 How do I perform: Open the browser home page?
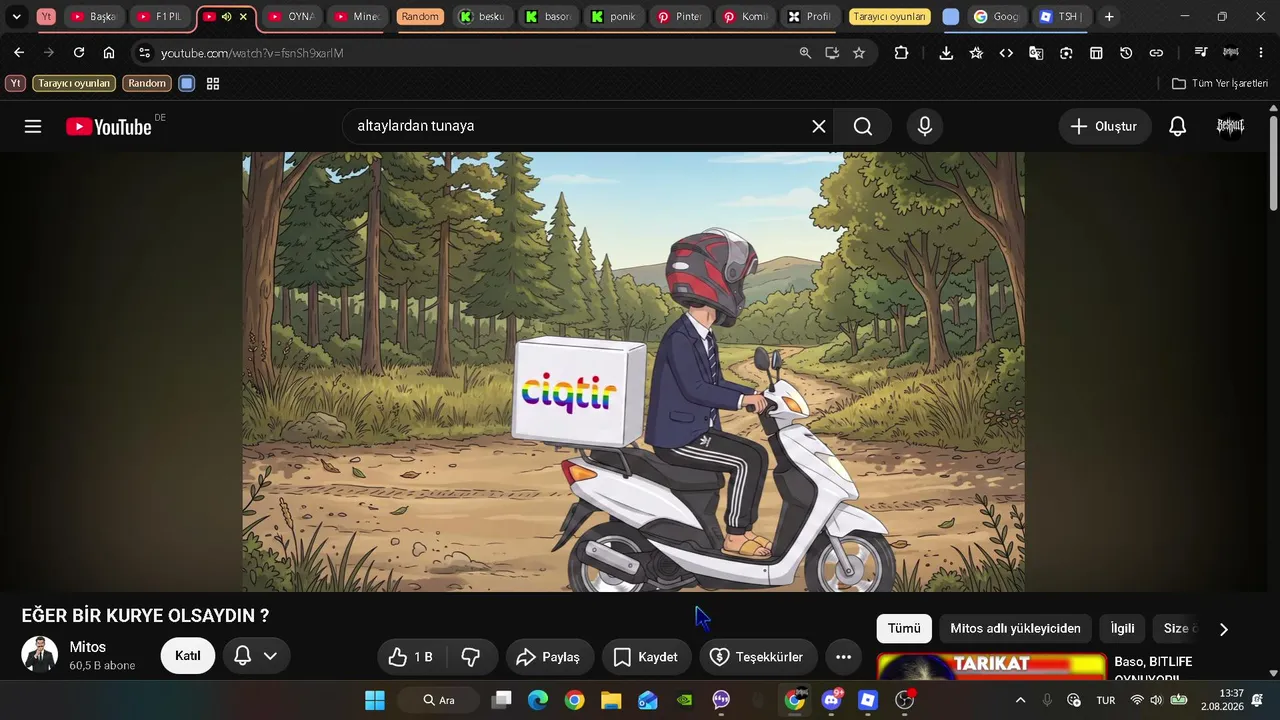pyautogui.click(x=109, y=53)
